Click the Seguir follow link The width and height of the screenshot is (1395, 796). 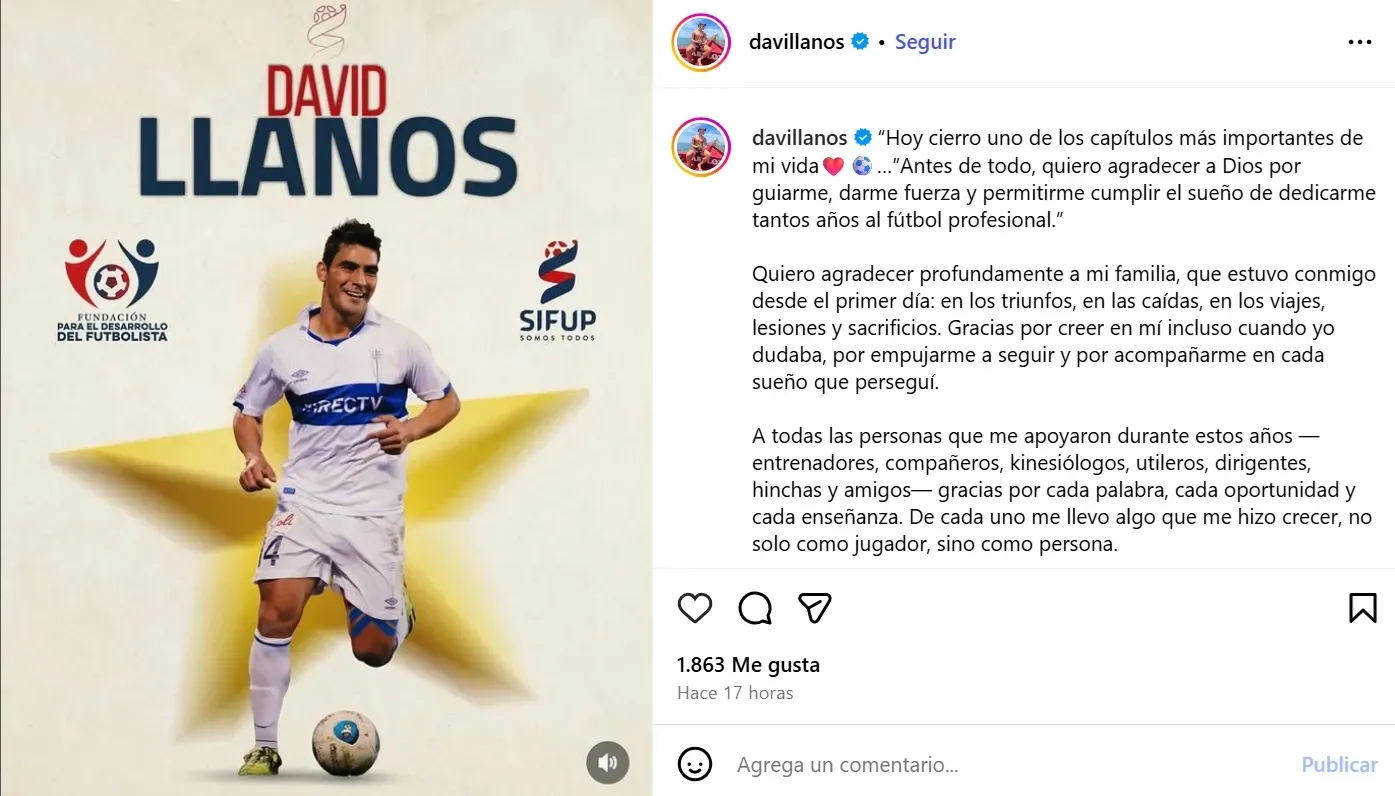(x=925, y=42)
